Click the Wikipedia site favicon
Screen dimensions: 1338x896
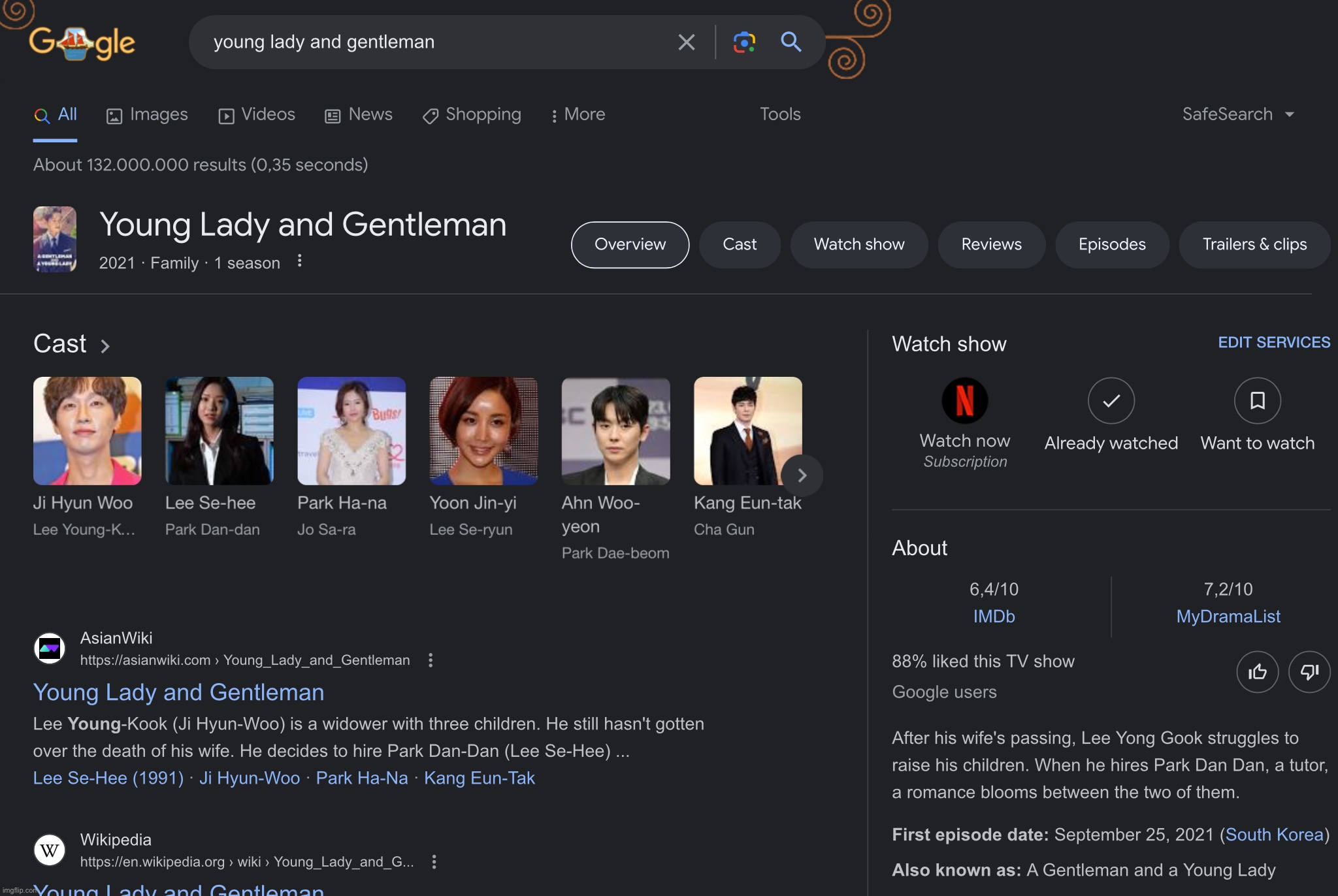(50, 850)
